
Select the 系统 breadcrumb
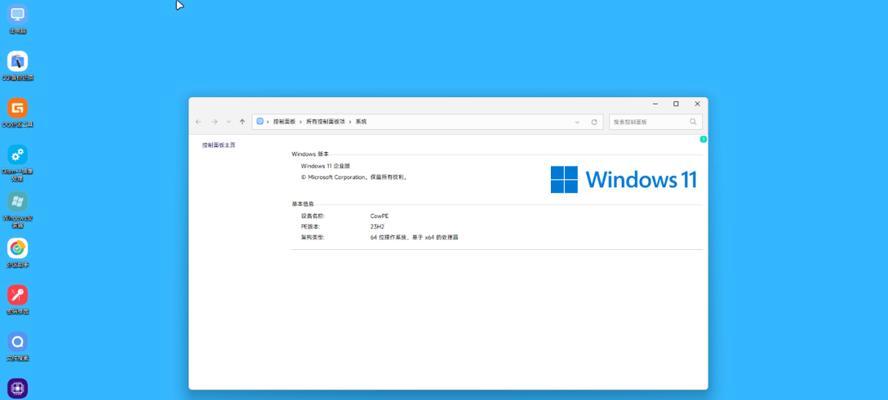(x=361, y=122)
